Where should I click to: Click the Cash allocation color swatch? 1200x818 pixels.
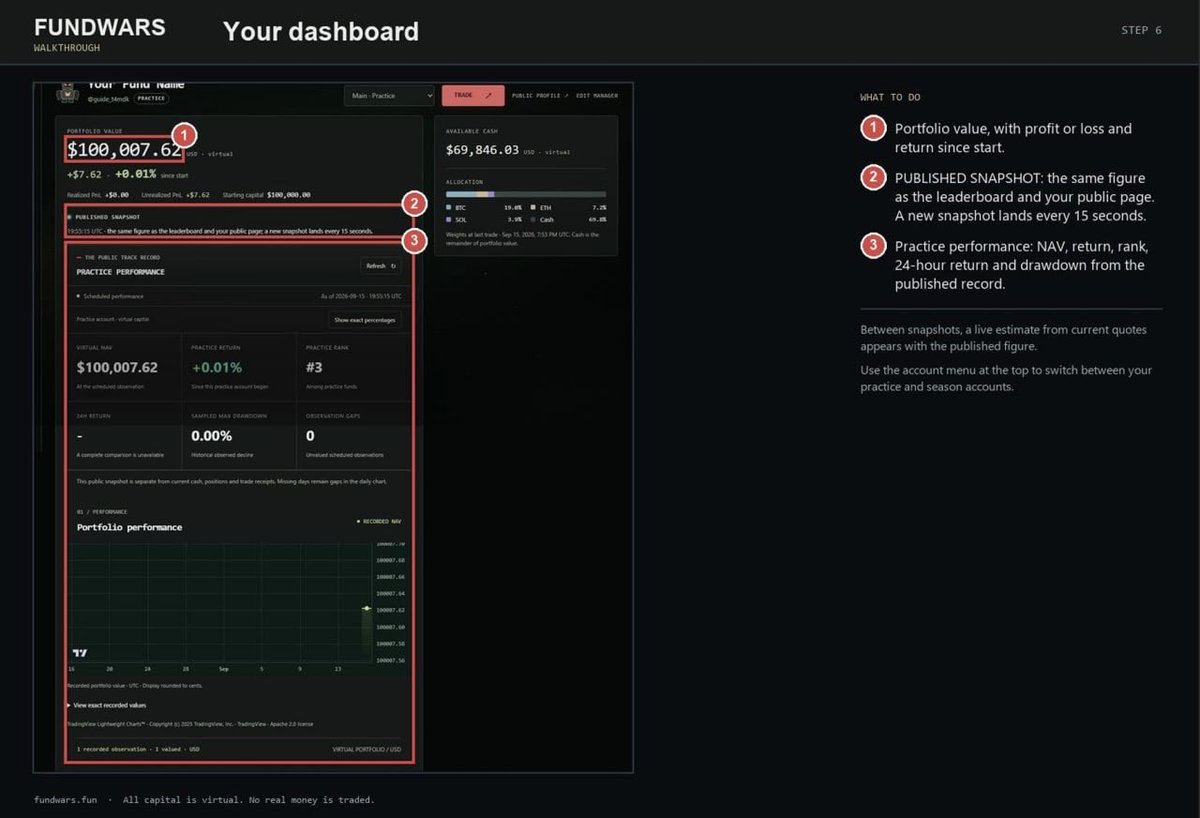[x=534, y=218]
